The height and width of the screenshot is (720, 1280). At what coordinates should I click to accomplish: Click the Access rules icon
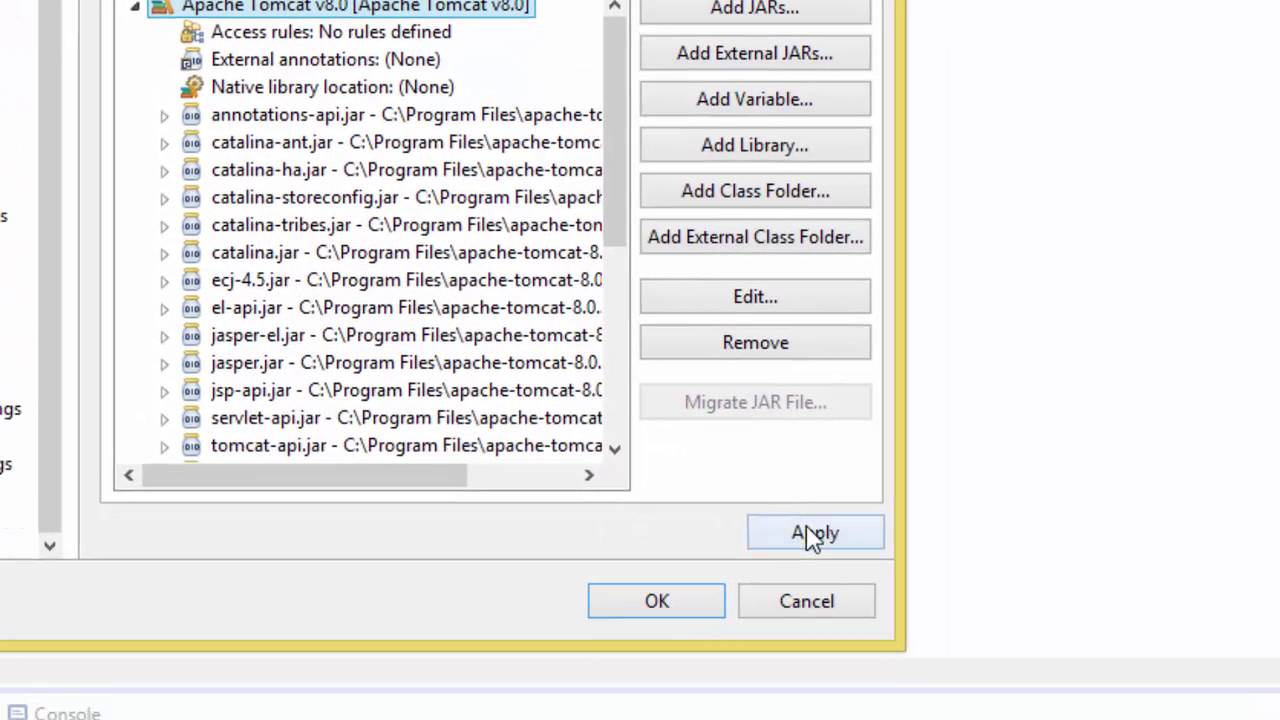(191, 32)
